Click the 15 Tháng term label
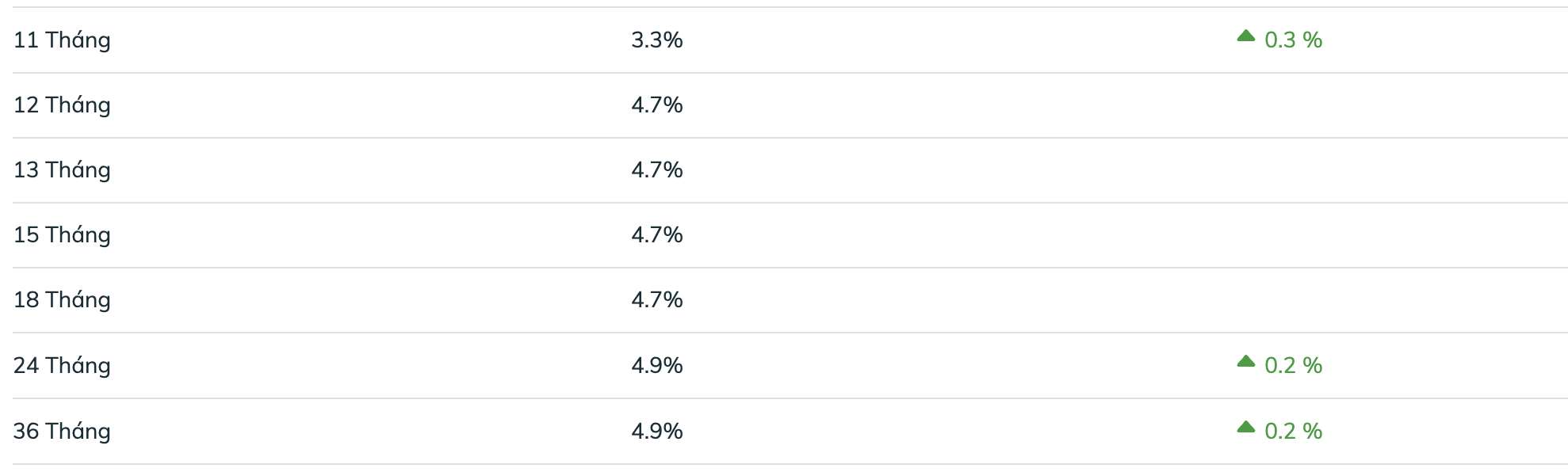Screen dimensions: 1568x472 62,234
